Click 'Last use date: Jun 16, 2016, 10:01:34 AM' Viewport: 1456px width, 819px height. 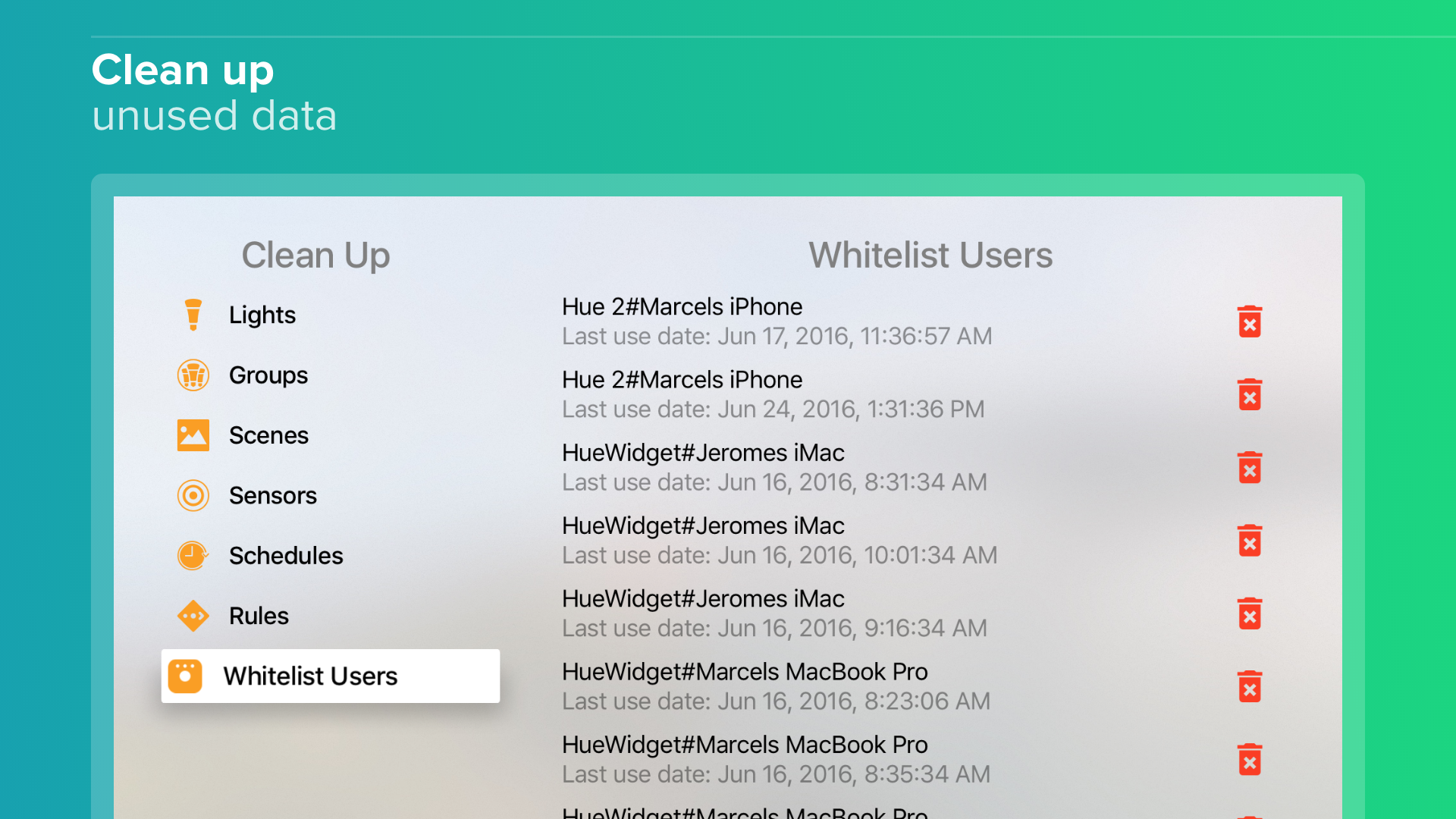pos(780,555)
